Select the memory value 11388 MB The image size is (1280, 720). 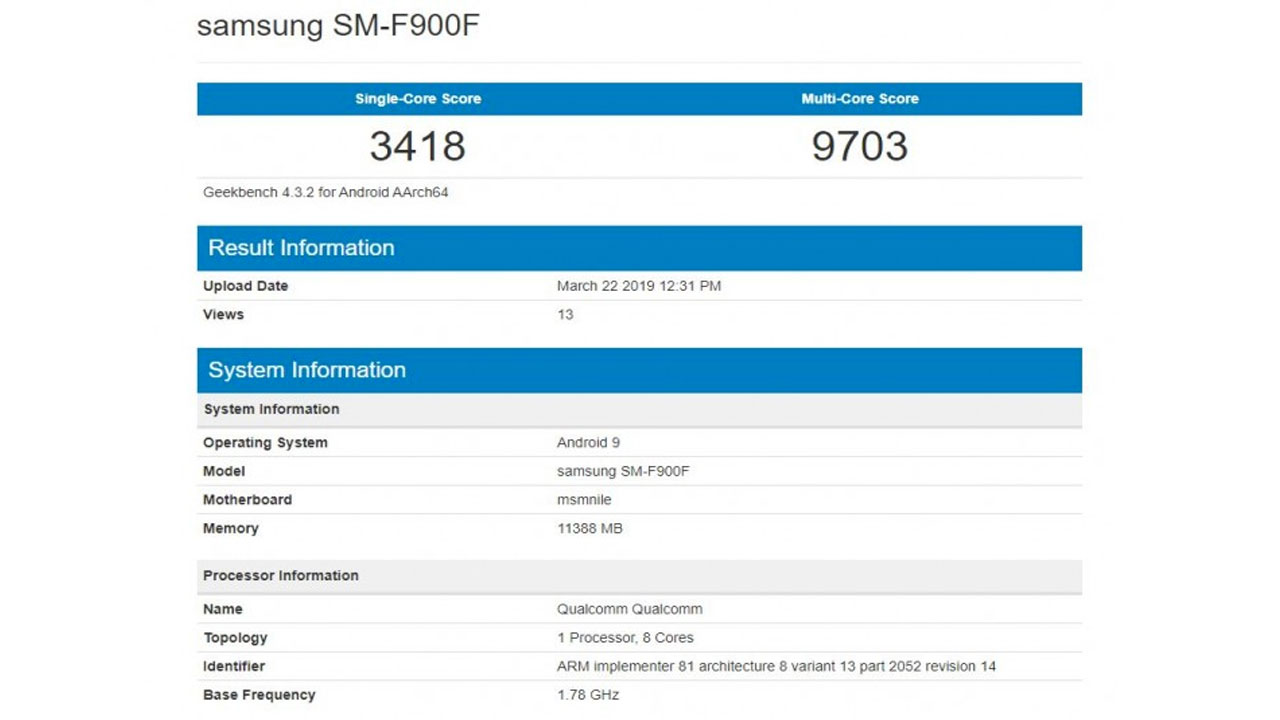(x=590, y=529)
